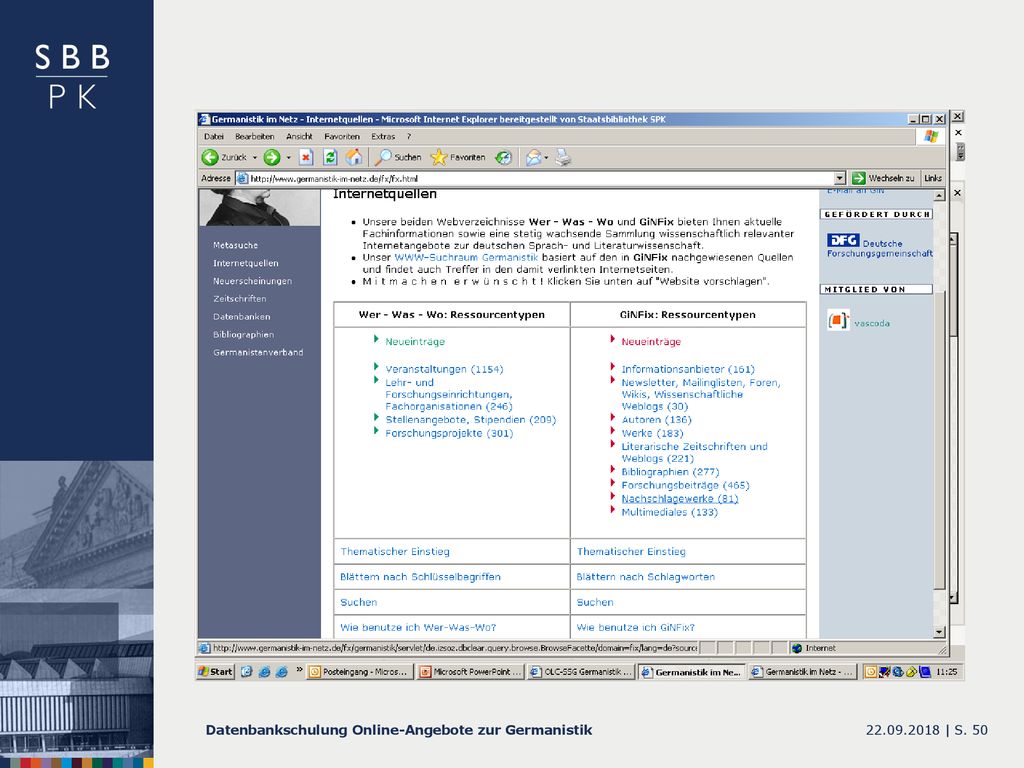Stop loading with the red X page icon
Image resolution: width=1024 pixels, height=768 pixels.
point(306,157)
